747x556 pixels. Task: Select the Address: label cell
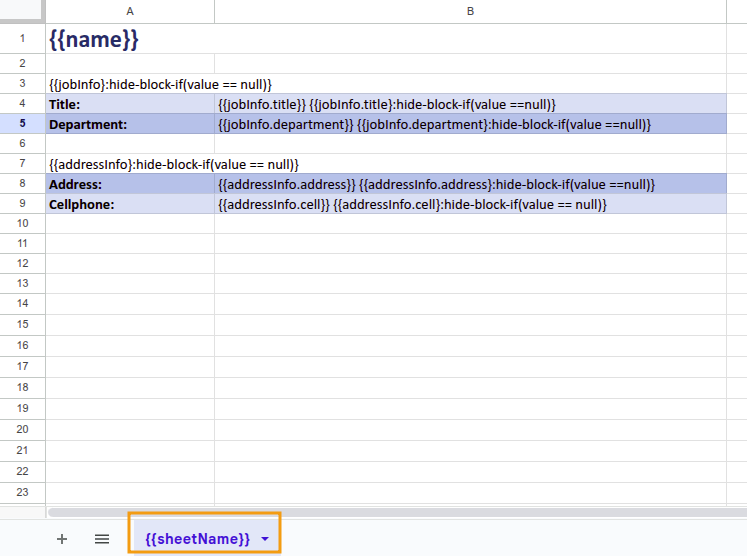129,184
